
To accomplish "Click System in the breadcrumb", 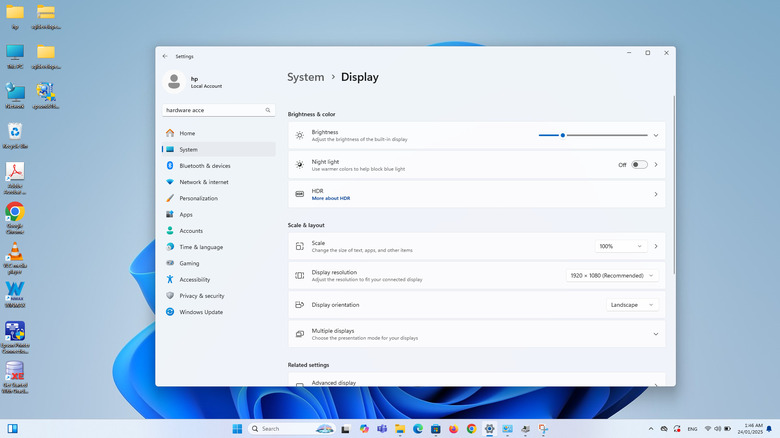I will (x=305, y=77).
